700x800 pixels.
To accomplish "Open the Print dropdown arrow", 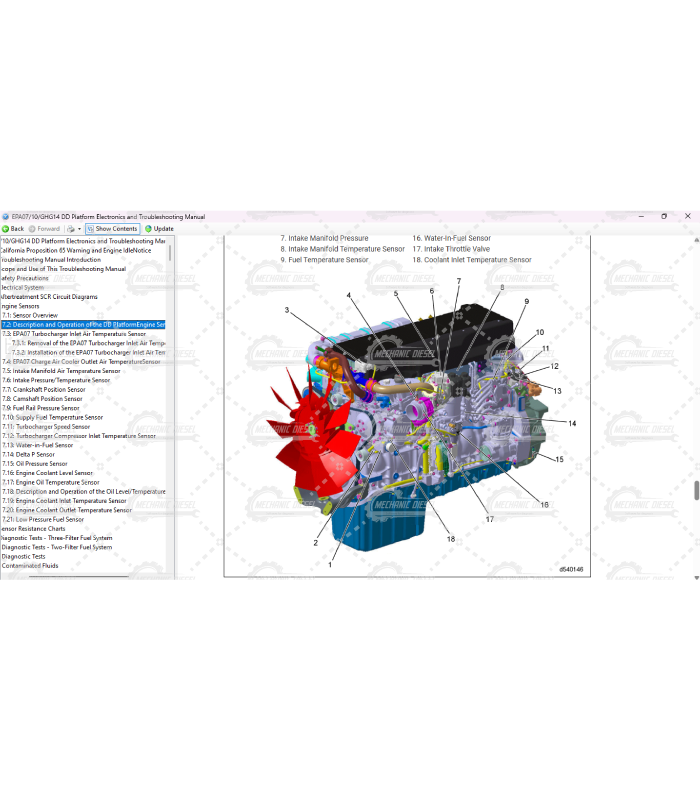I will 79,229.
